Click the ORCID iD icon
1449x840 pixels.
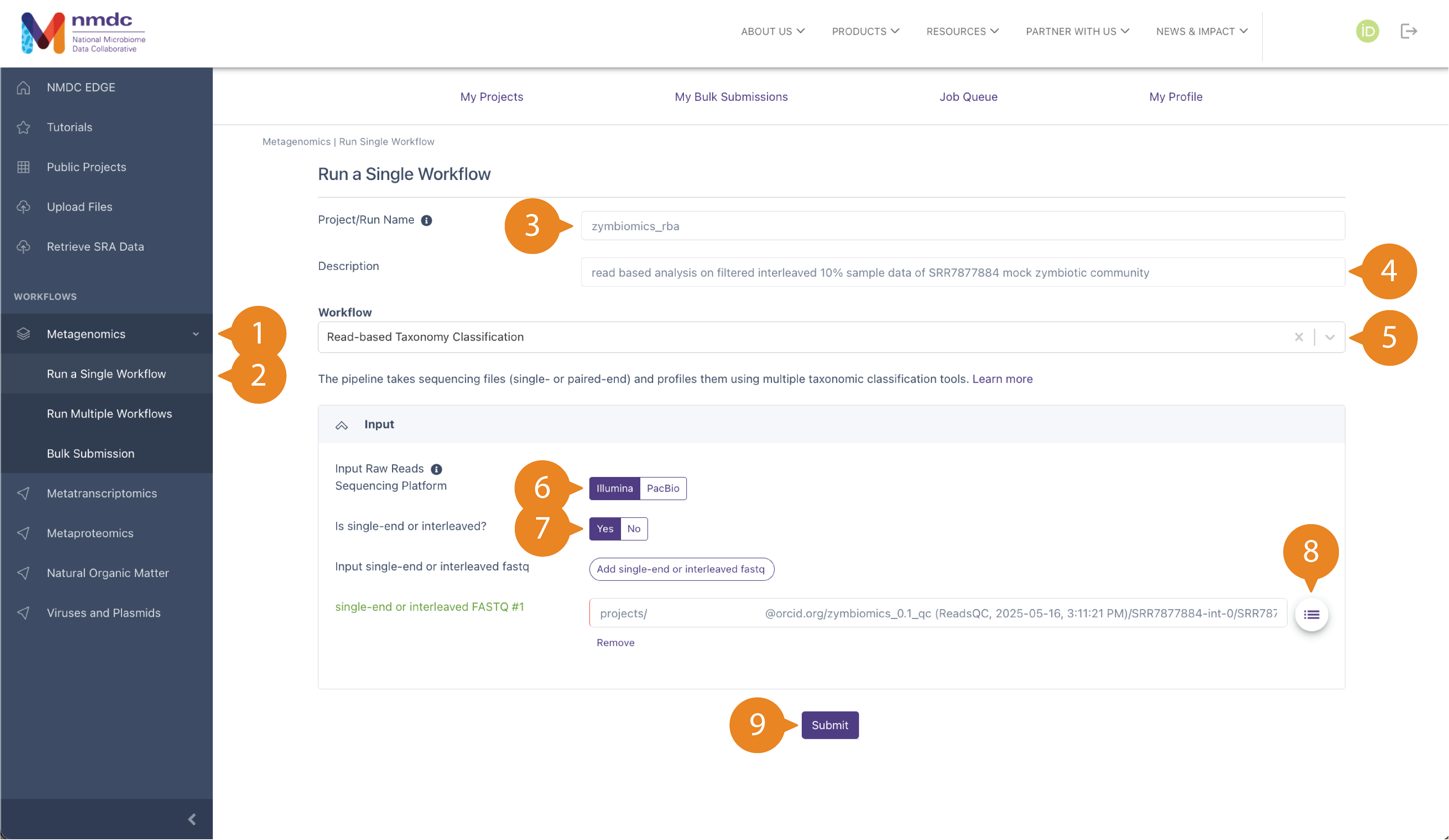[1368, 31]
